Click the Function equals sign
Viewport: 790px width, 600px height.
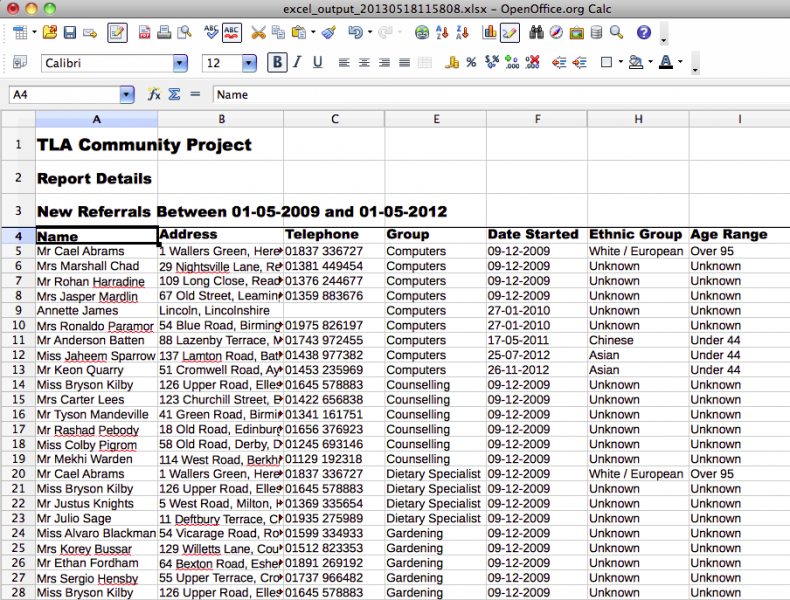(195, 94)
